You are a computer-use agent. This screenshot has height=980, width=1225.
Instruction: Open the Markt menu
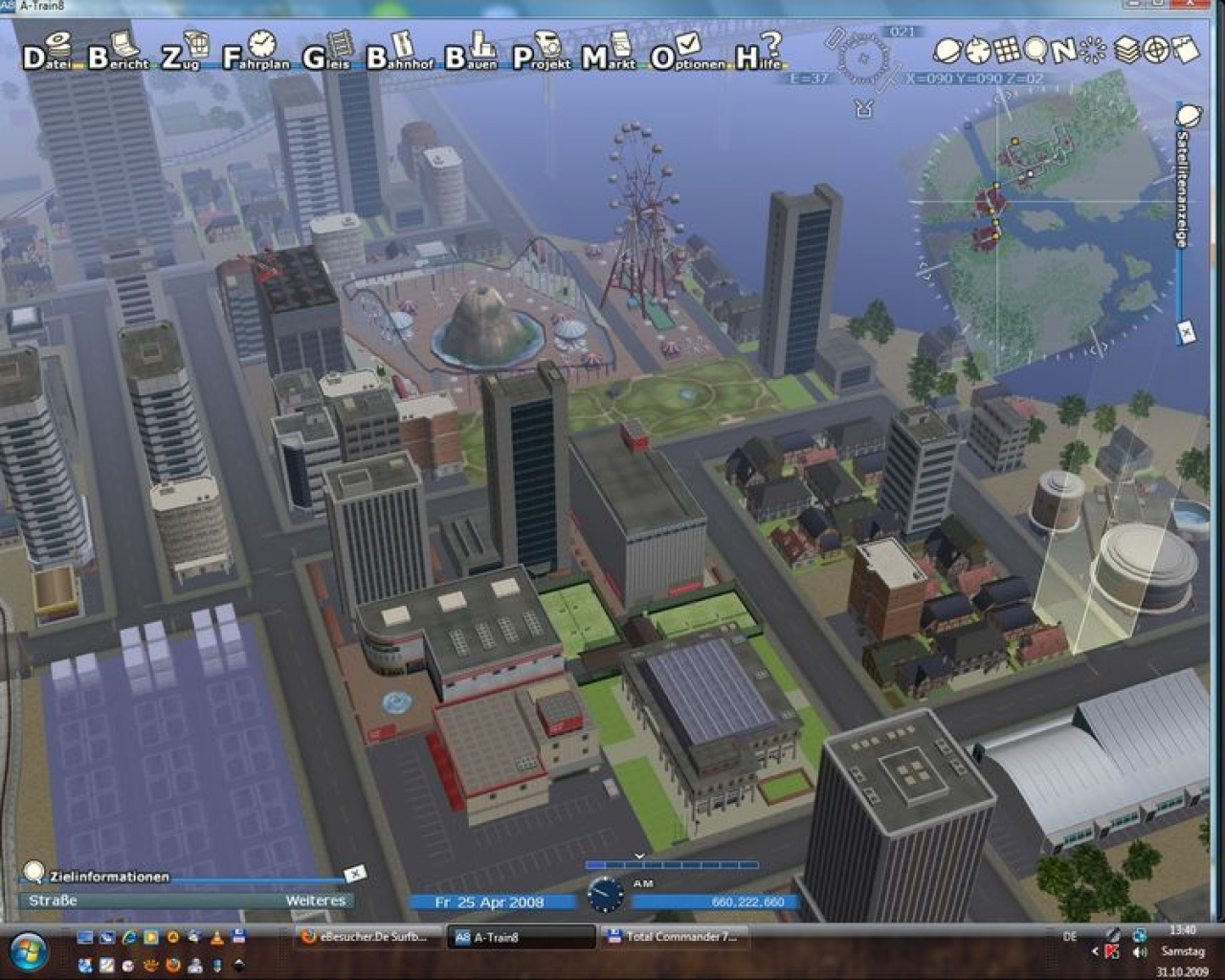pyautogui.click(x=609, y=53)
